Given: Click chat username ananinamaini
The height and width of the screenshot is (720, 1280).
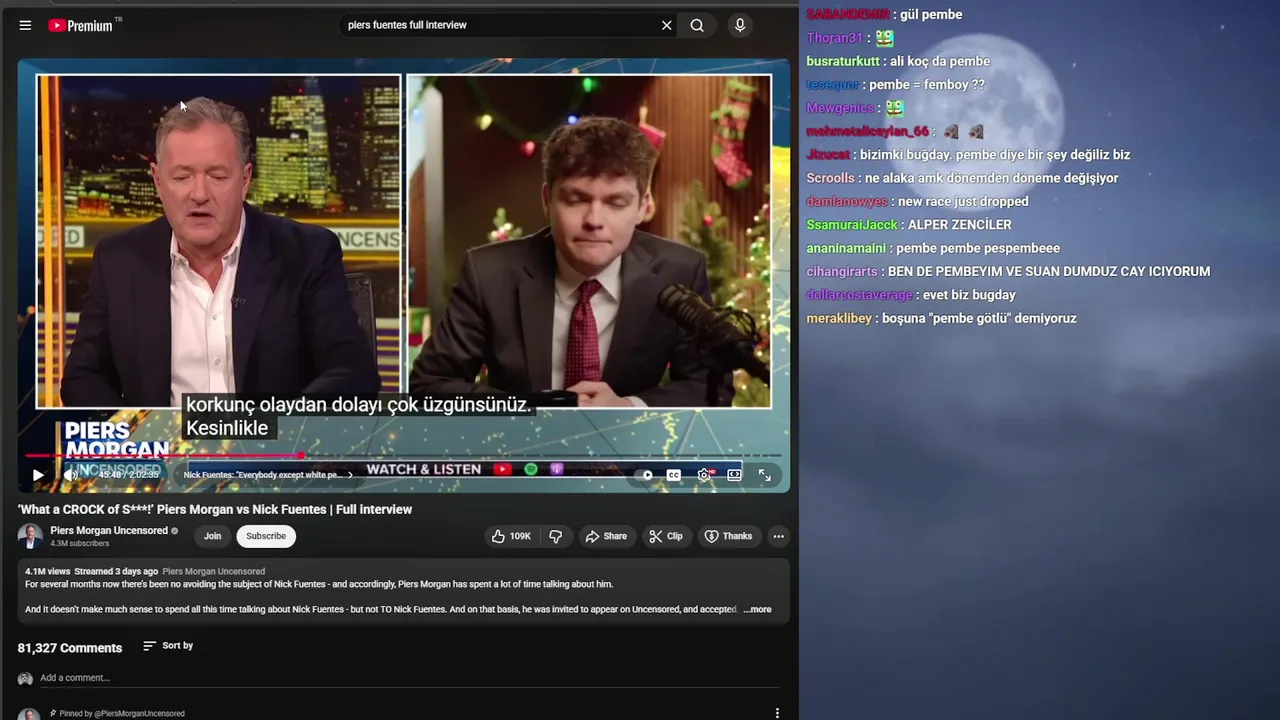Looking at the screenshot, I should pos(846,248).
